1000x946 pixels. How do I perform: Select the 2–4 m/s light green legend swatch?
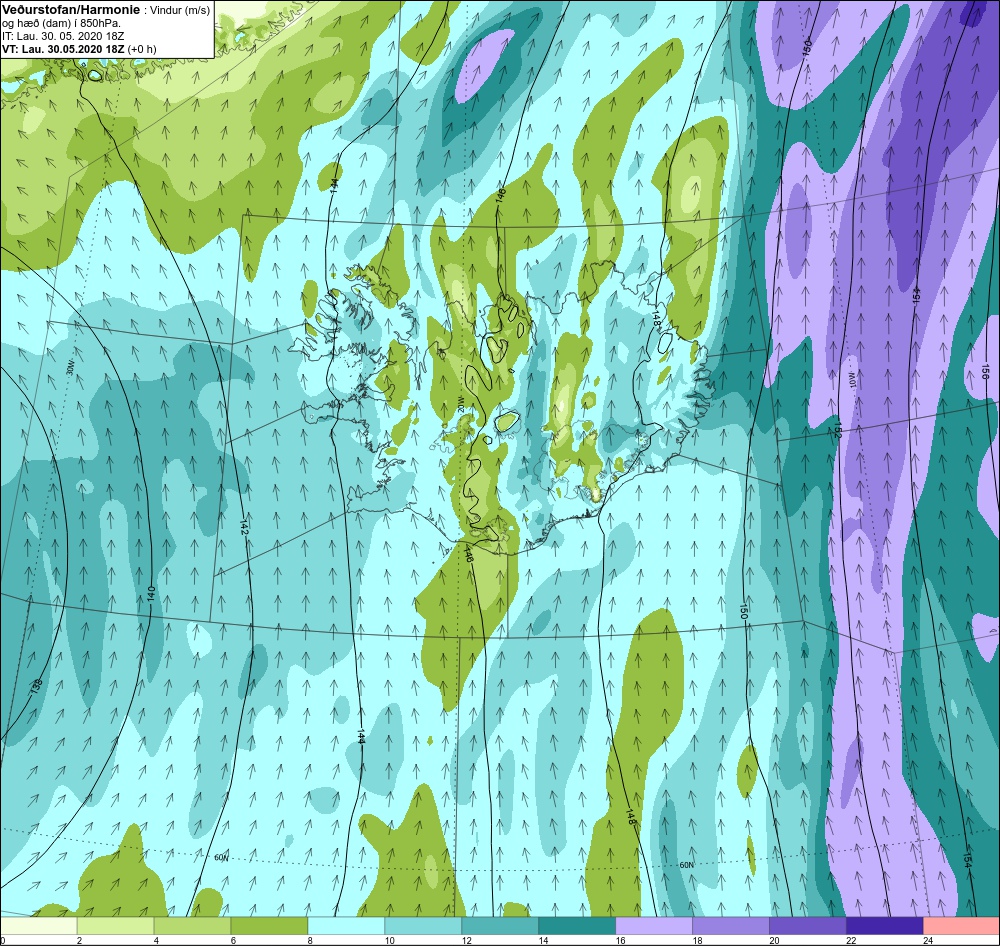[x=115, y=925]
